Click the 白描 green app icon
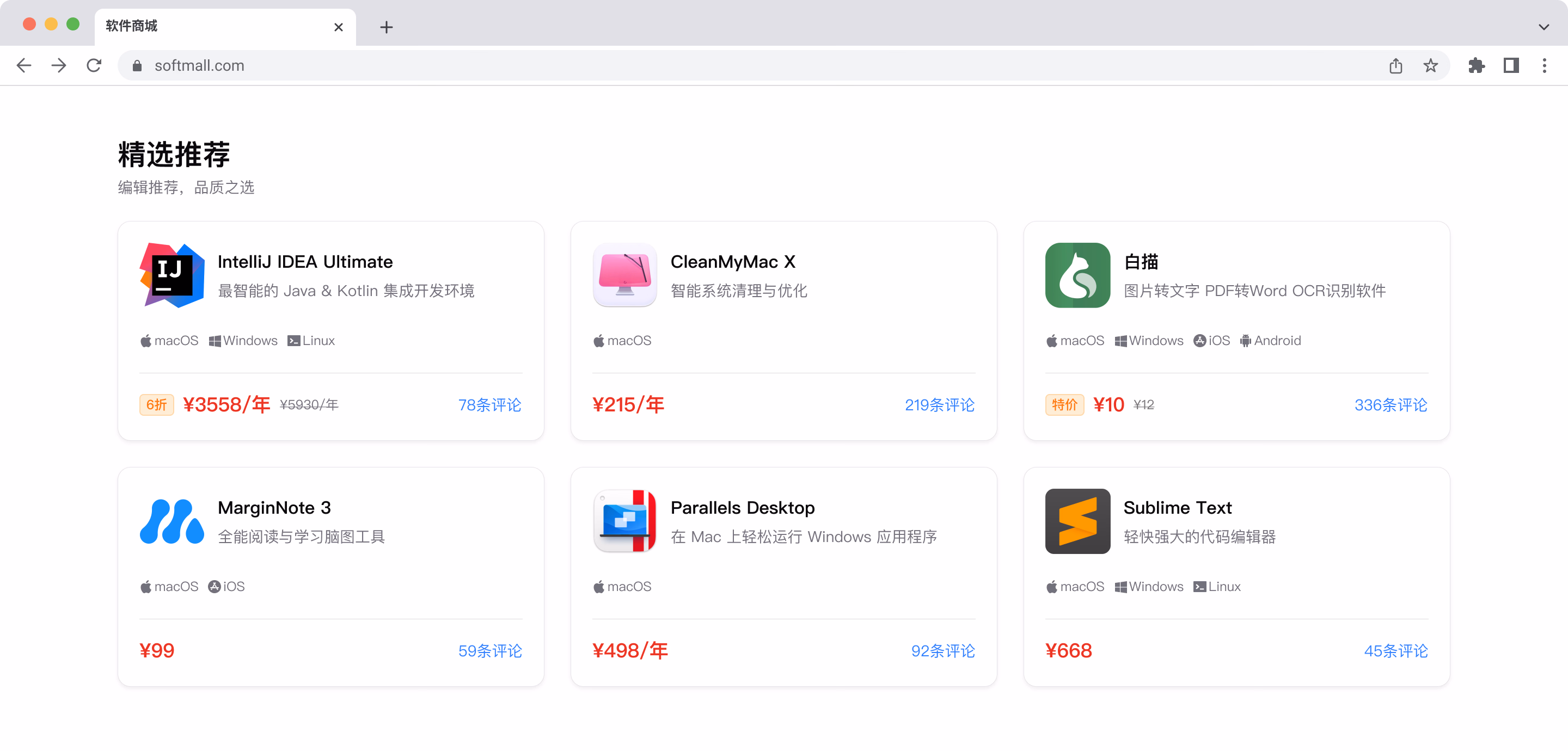The width and height of the screenshot is (1568, 751). (1077, 275)
